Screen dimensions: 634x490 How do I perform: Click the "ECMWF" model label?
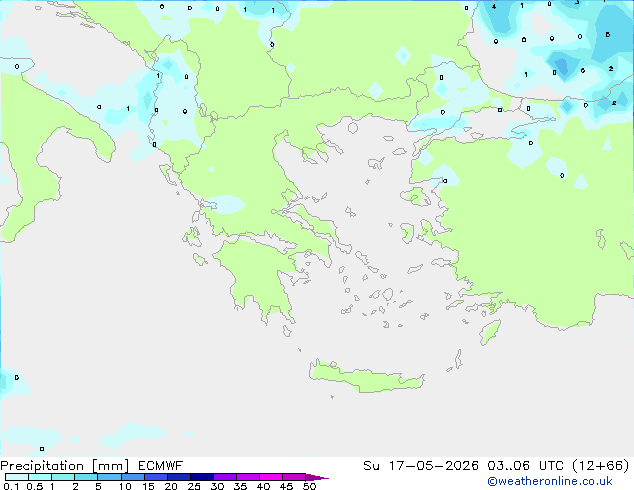pyautogui.click(x=161, y=466)
